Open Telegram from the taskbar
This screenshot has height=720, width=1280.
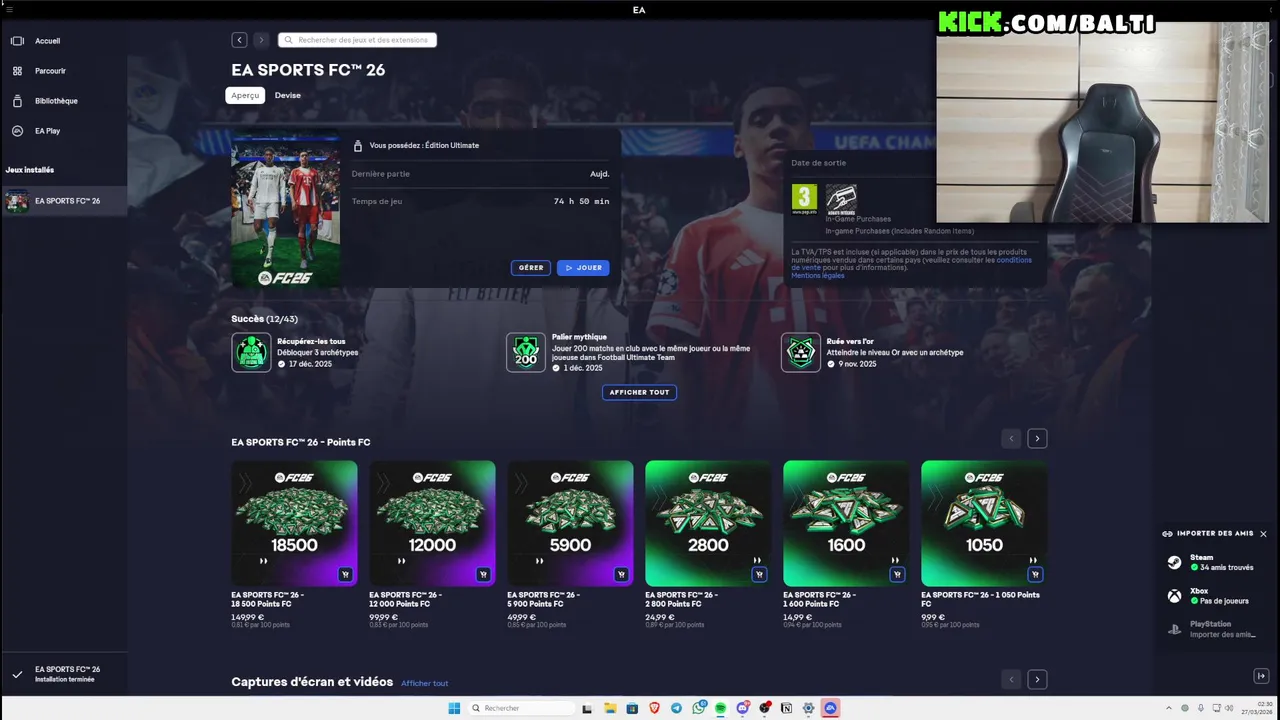[x=676, y=708]
